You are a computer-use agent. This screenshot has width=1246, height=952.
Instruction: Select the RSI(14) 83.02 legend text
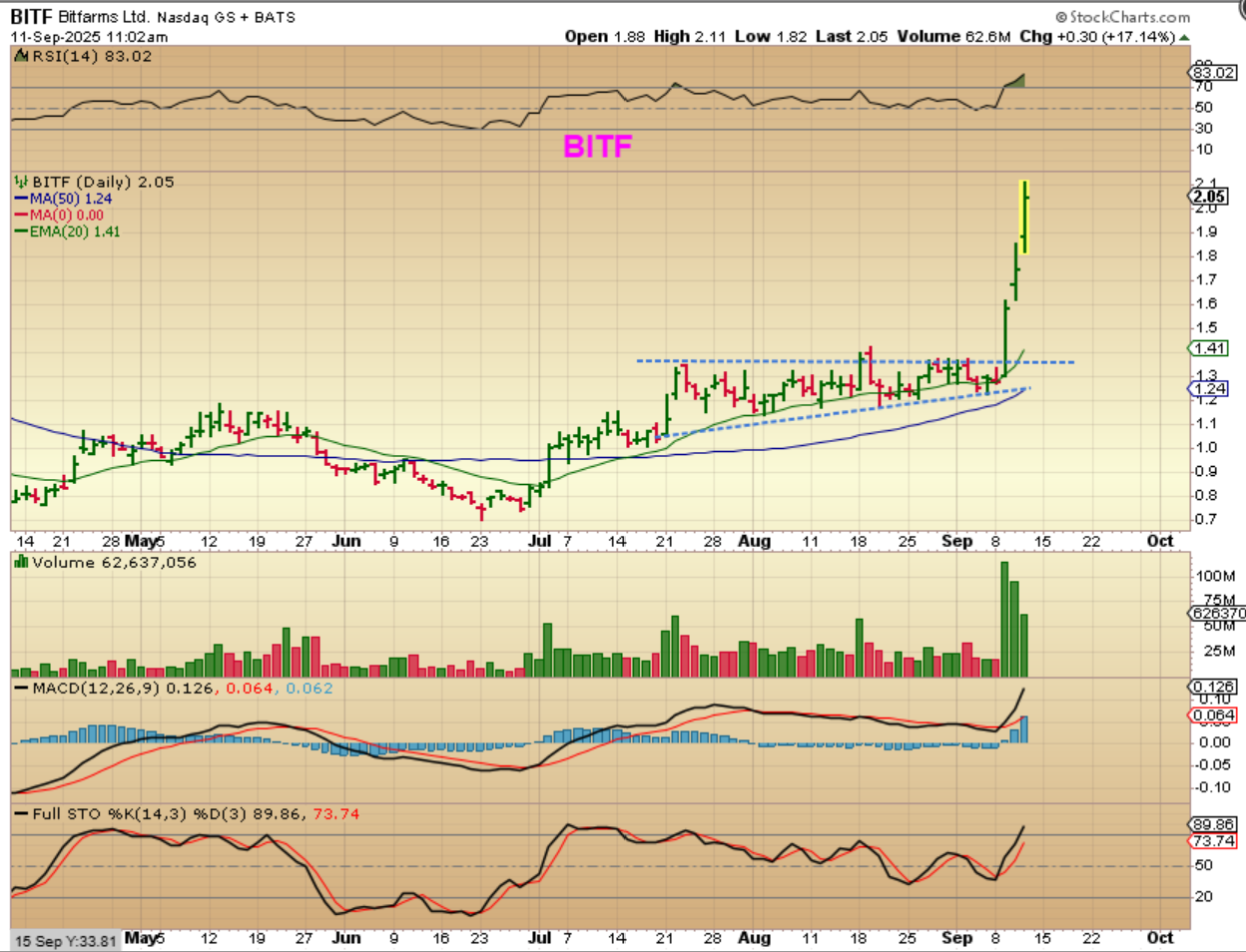point(92,56)
